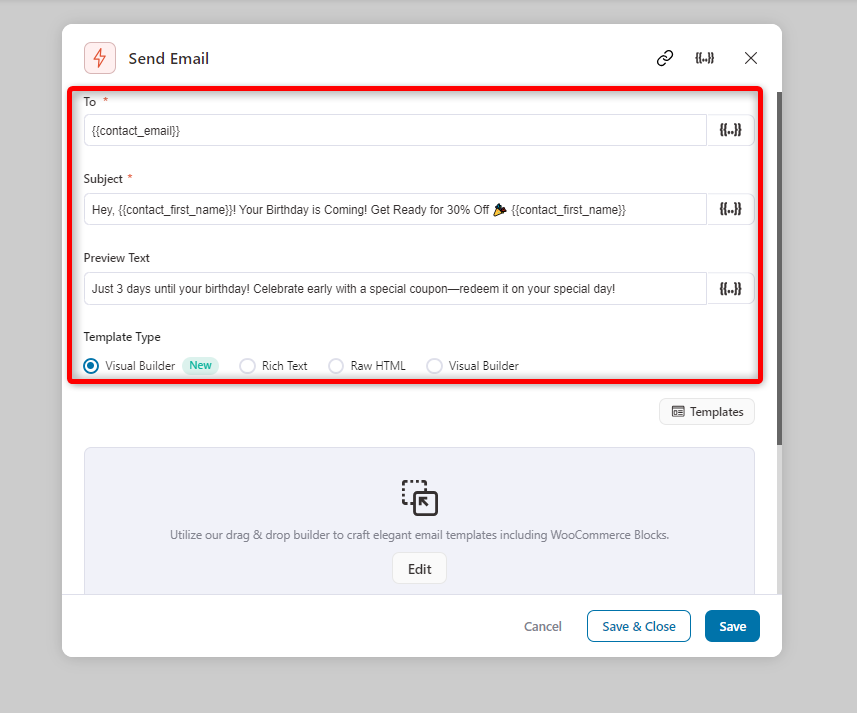Select the Raw HTML template type
Screen dimensions: 857x713
pyautogui.click(x=336, y=366)
